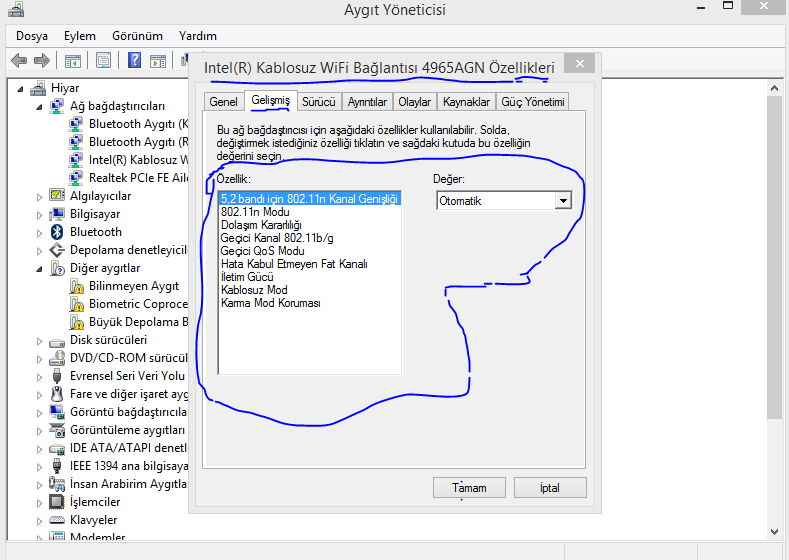The image size is (789, 560).
Task: Select Karma Mod Koruması property
Action: [x=310, y=303]
